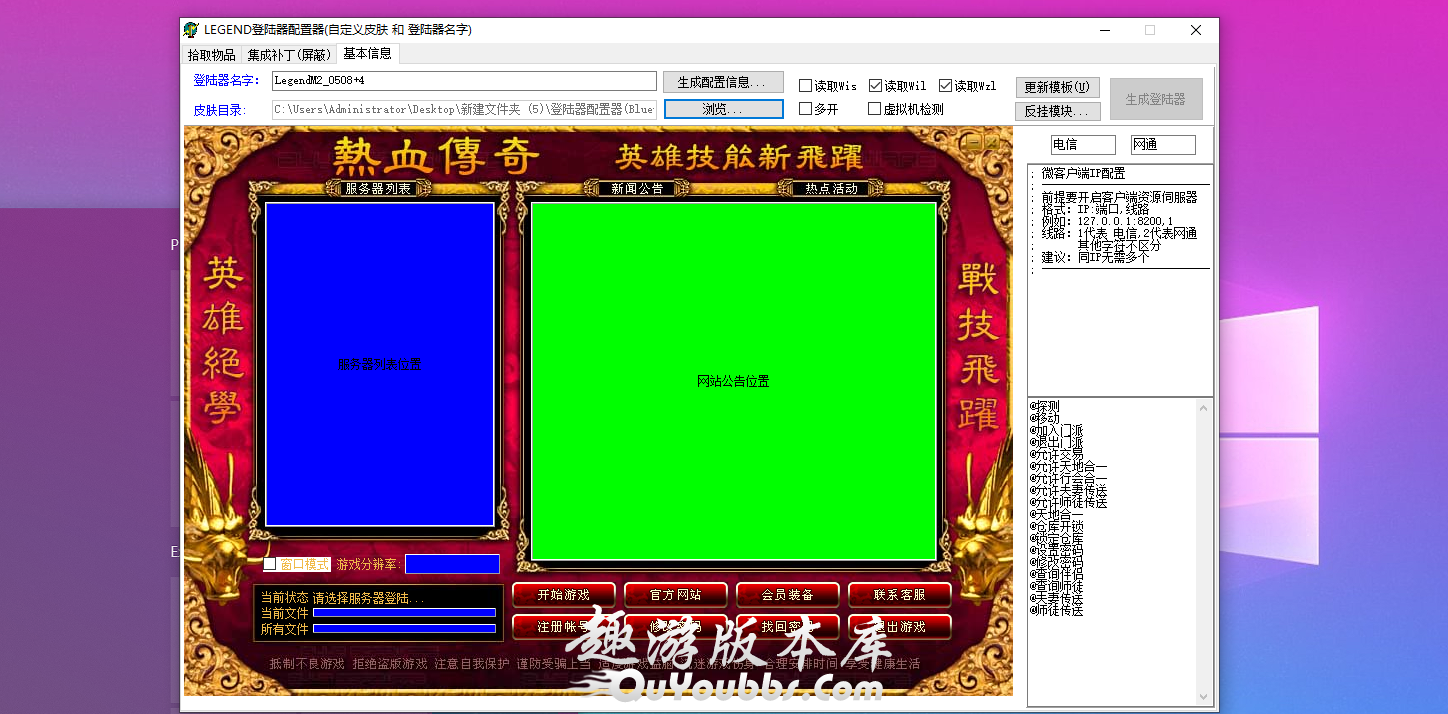Enable the 多开 checkbox
Image resolution: width=1448 pixels, height=714 pixels.
point(805,109)
